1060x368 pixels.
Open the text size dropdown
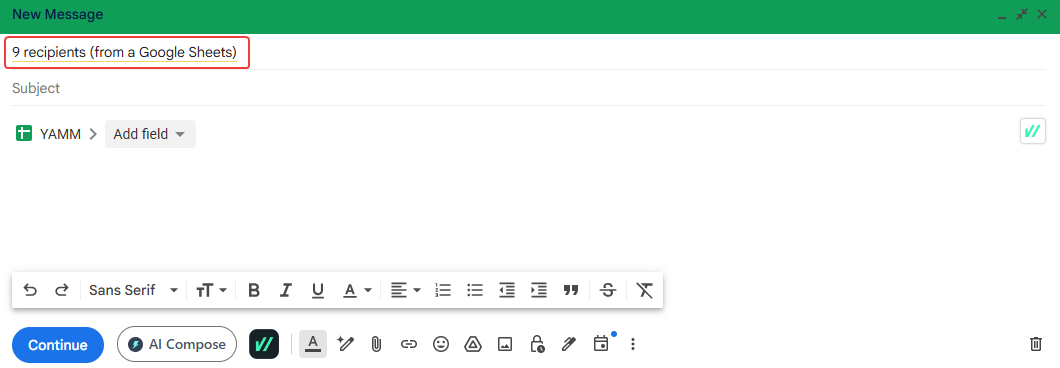tap(211, 290)
